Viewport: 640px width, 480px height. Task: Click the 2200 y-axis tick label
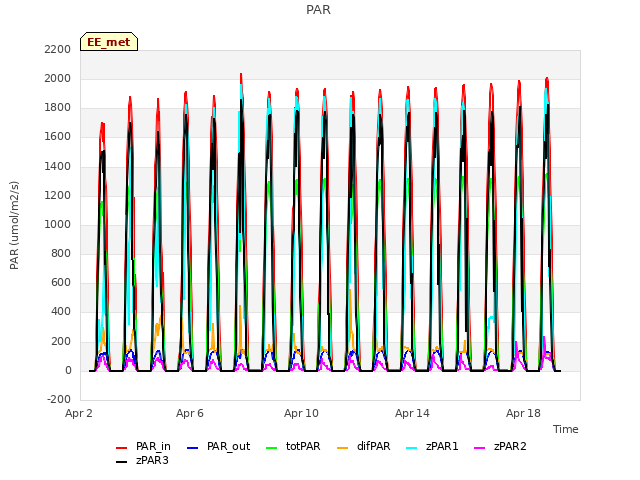click(58, 49)
